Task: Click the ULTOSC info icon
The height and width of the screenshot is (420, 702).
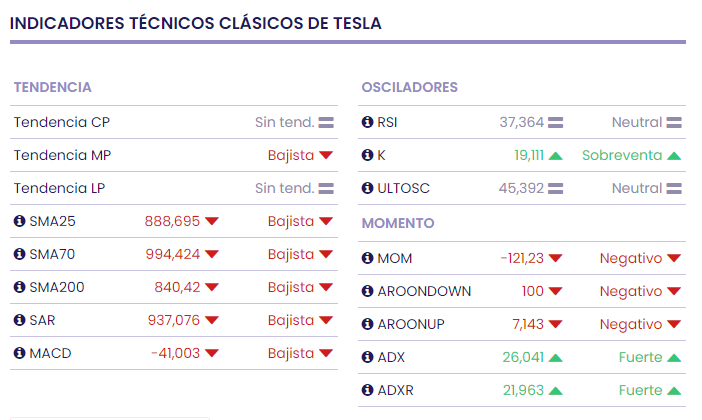Action: [367, 188]
